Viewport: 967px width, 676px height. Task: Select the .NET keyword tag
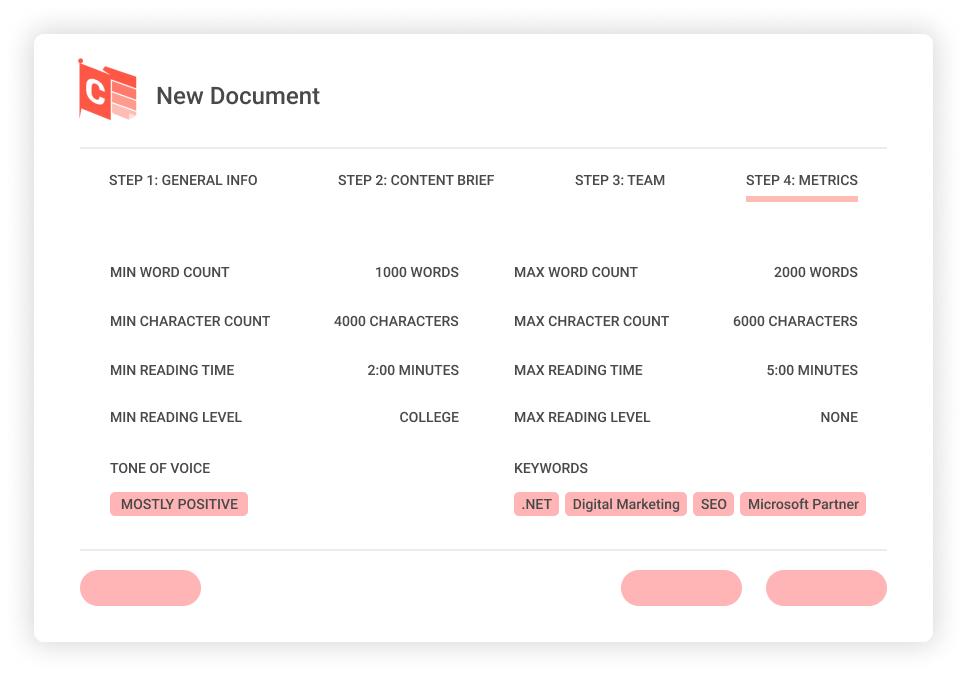coord(537,504)
